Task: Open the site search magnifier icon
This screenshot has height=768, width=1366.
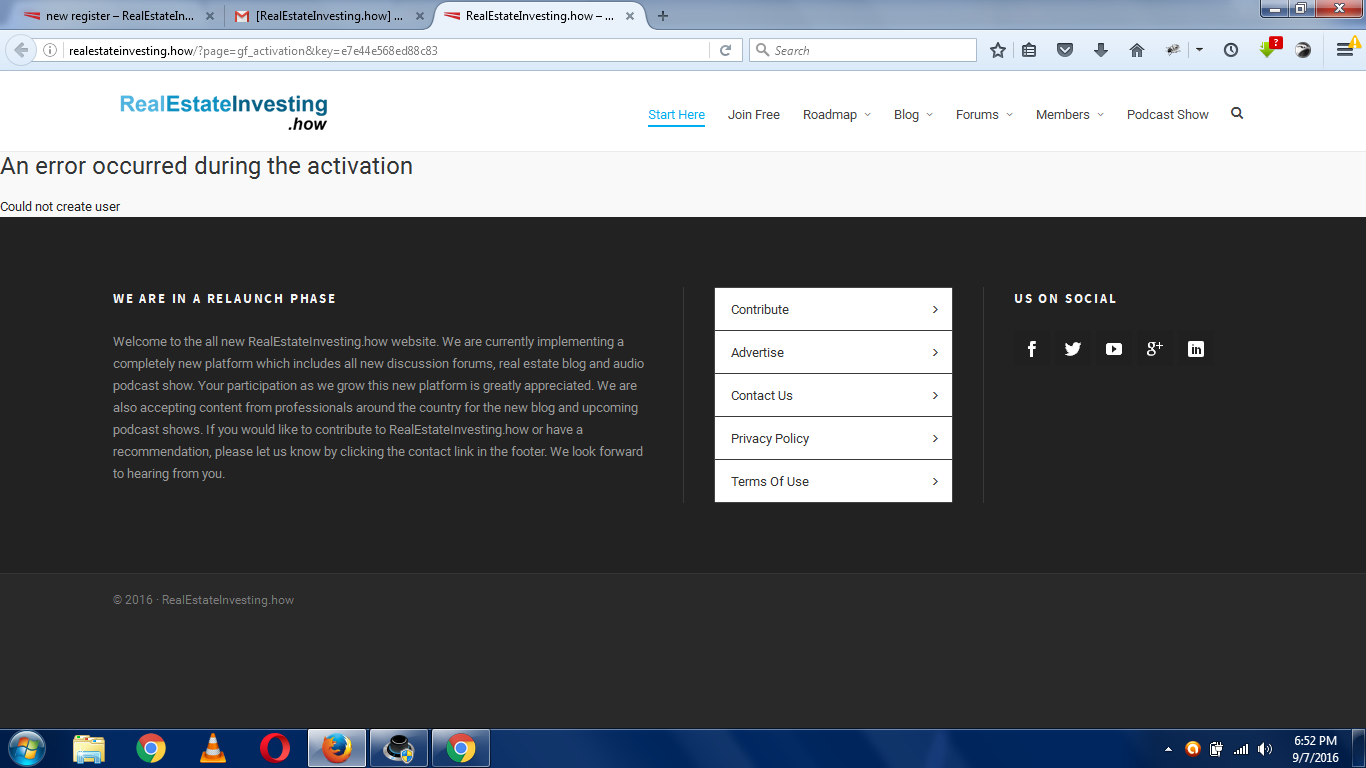Action: pyautogui.click(x=1237, y=113)
